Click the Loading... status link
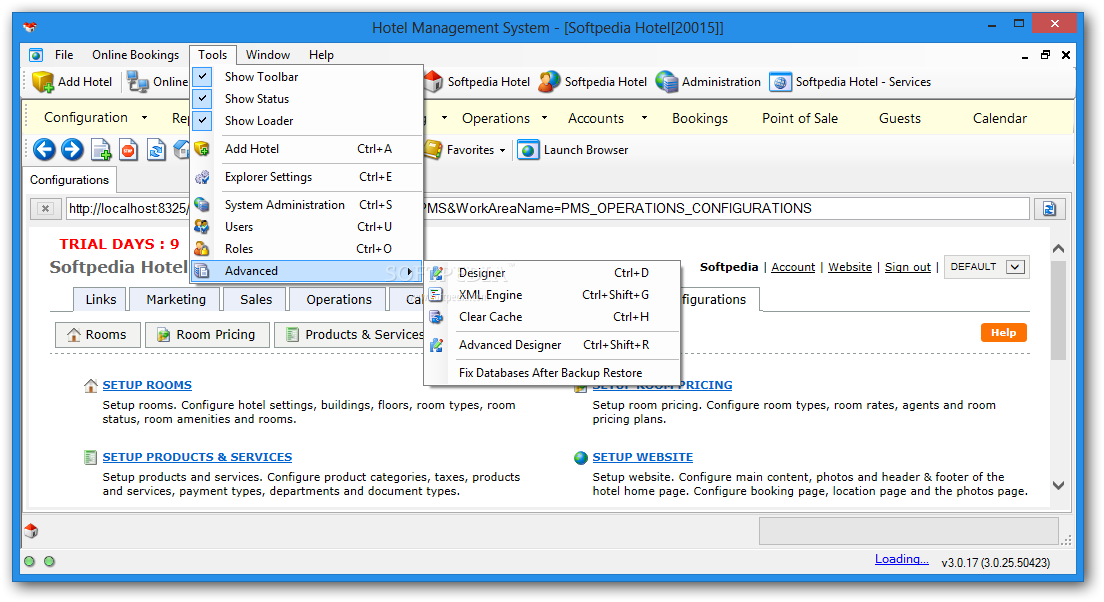Viewport: 1104px width, 602px height. (901, 559)
